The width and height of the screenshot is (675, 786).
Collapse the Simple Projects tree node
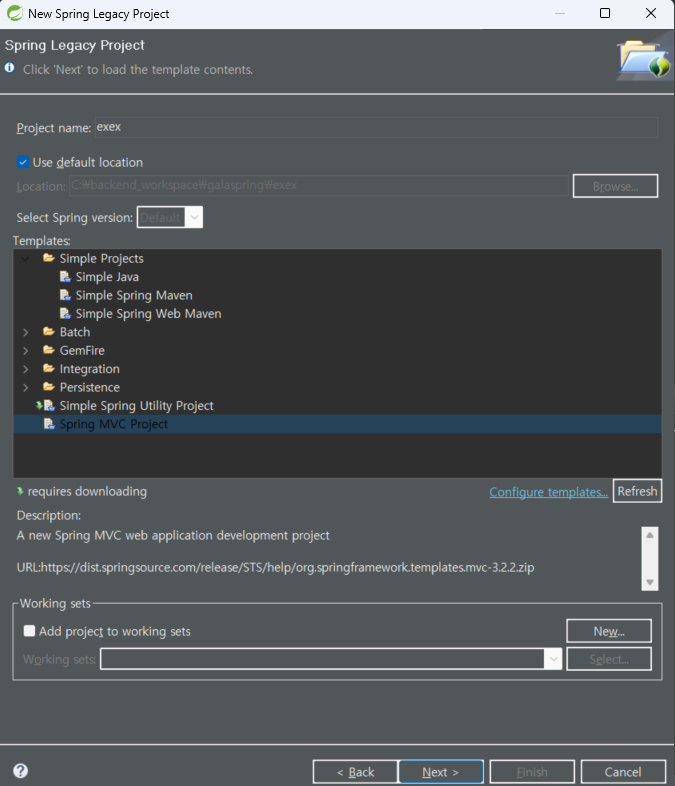26,259
